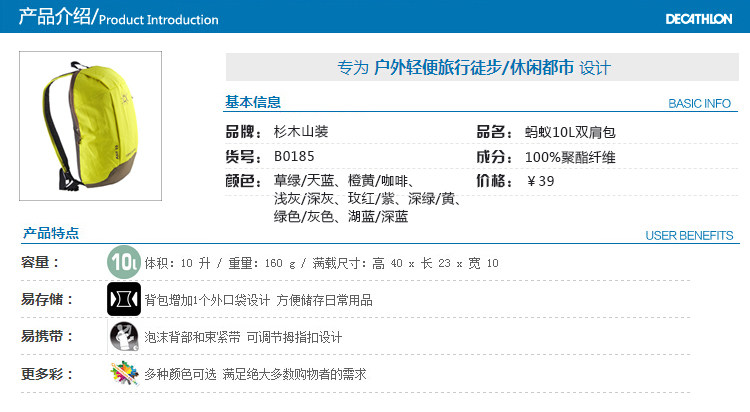
Task: Click the 易存储 row label
Action: (x=47, y=299)
